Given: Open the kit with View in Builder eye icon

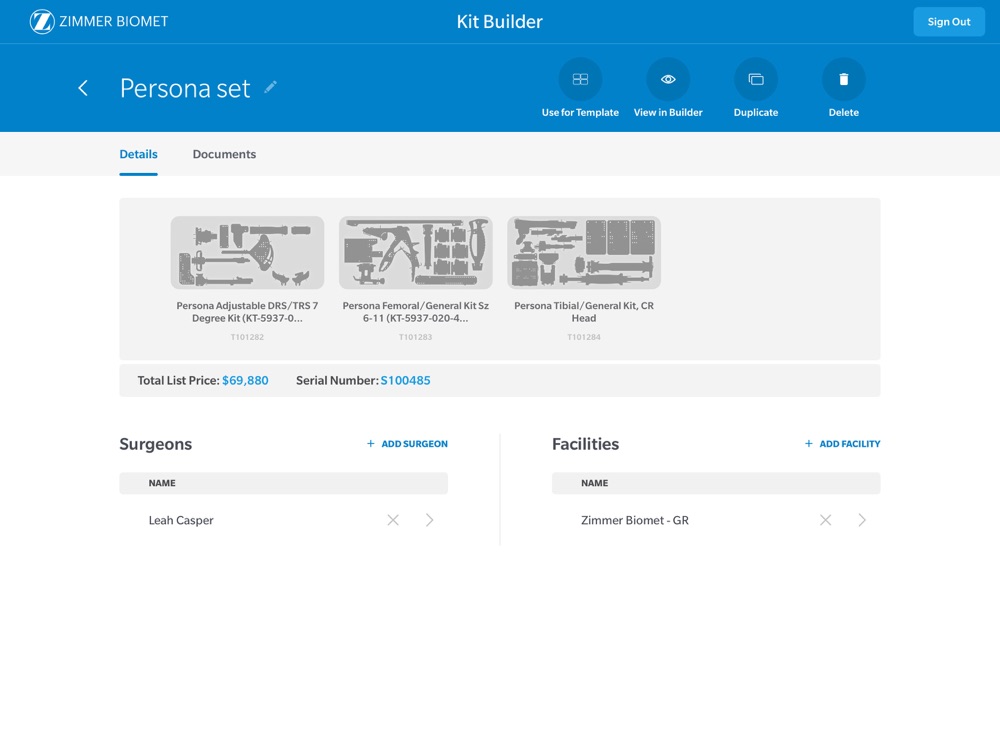Looking at the screenshot, I should 668,79.
